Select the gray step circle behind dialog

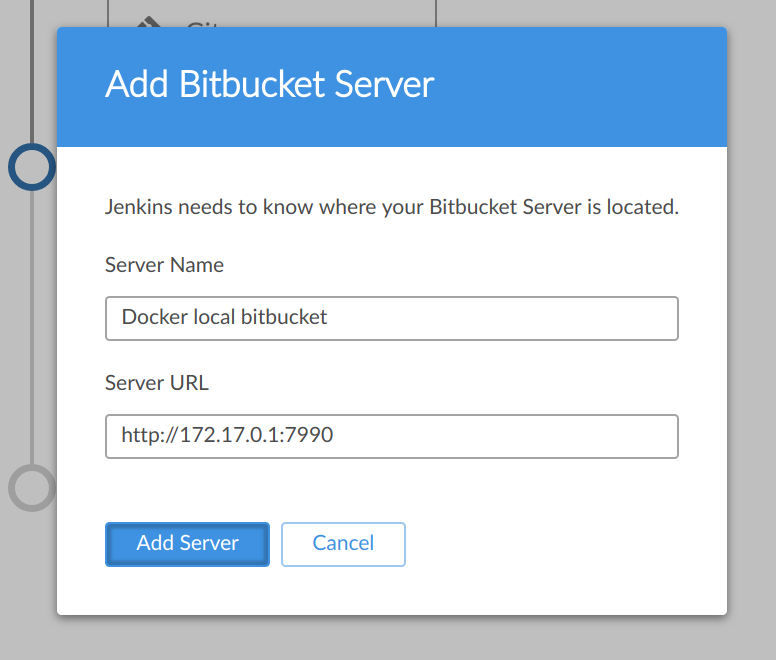32,488
